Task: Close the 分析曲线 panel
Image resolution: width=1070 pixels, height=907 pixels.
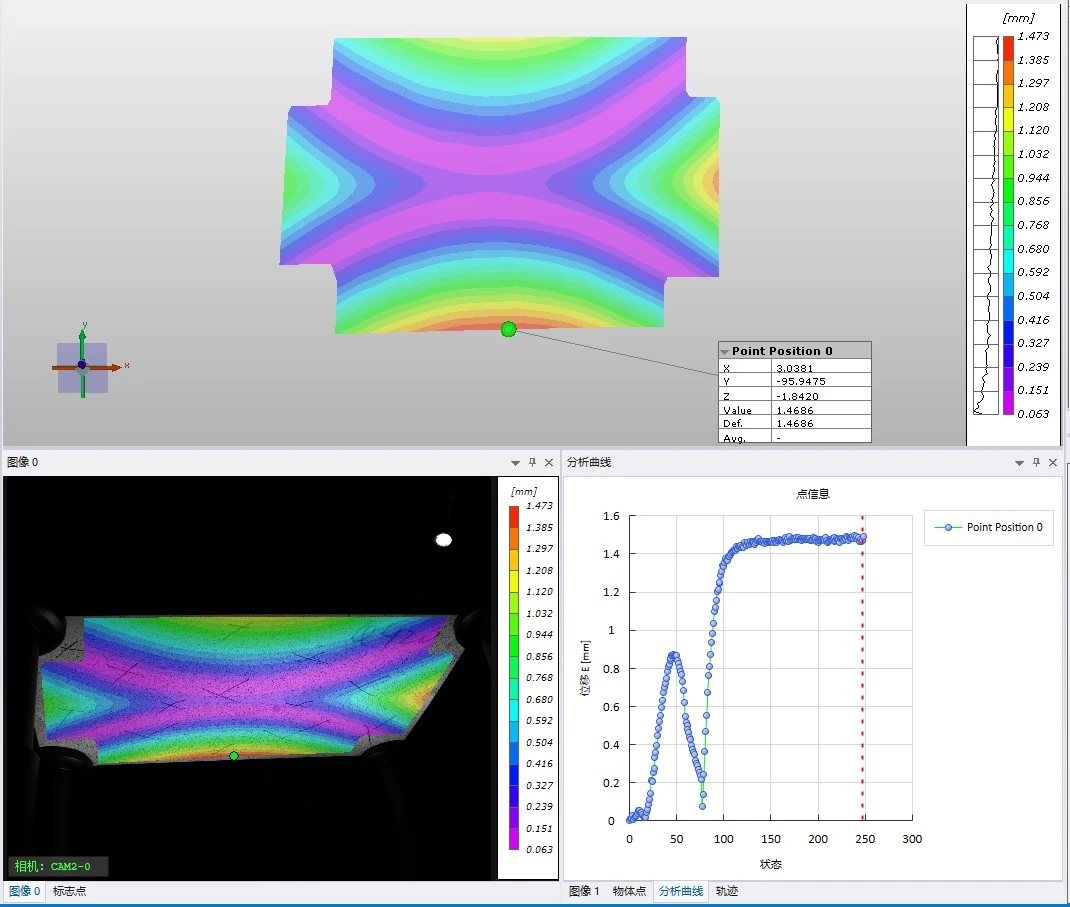Action: 1053,463
